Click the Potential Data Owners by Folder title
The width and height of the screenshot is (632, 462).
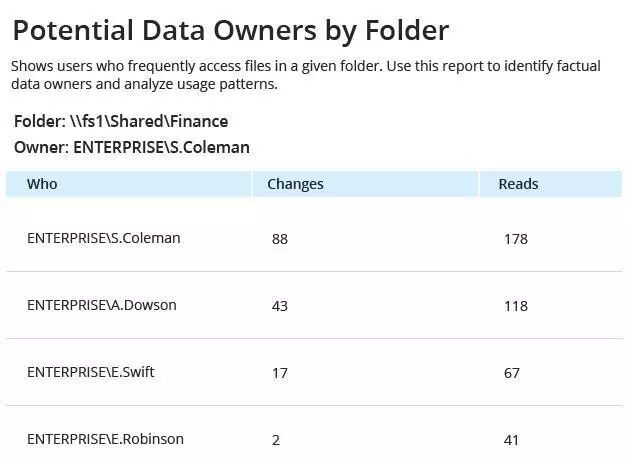tap(231, 31)
